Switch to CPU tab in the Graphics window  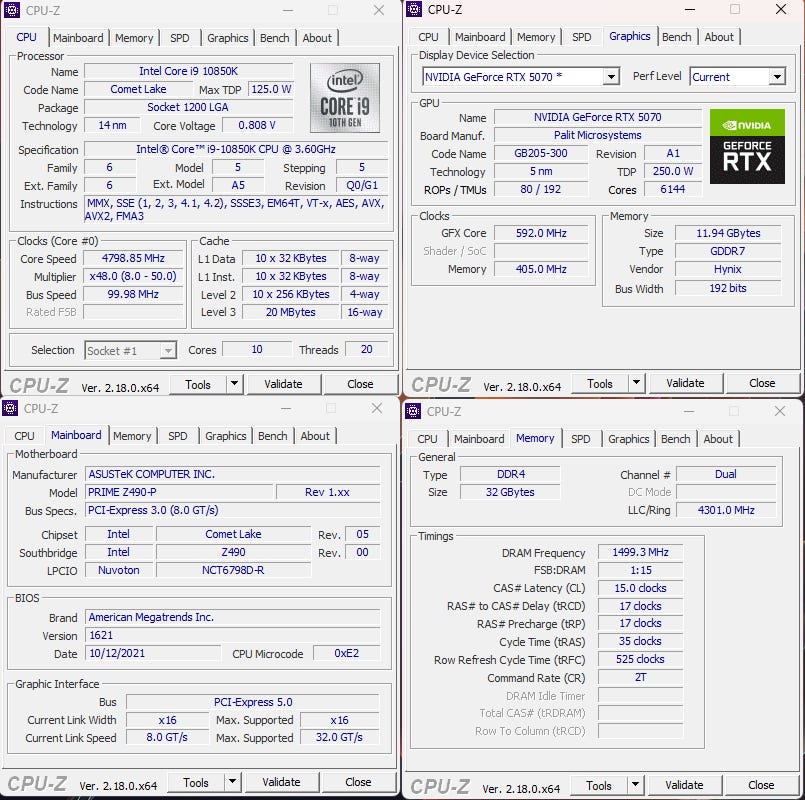point(428,37)
